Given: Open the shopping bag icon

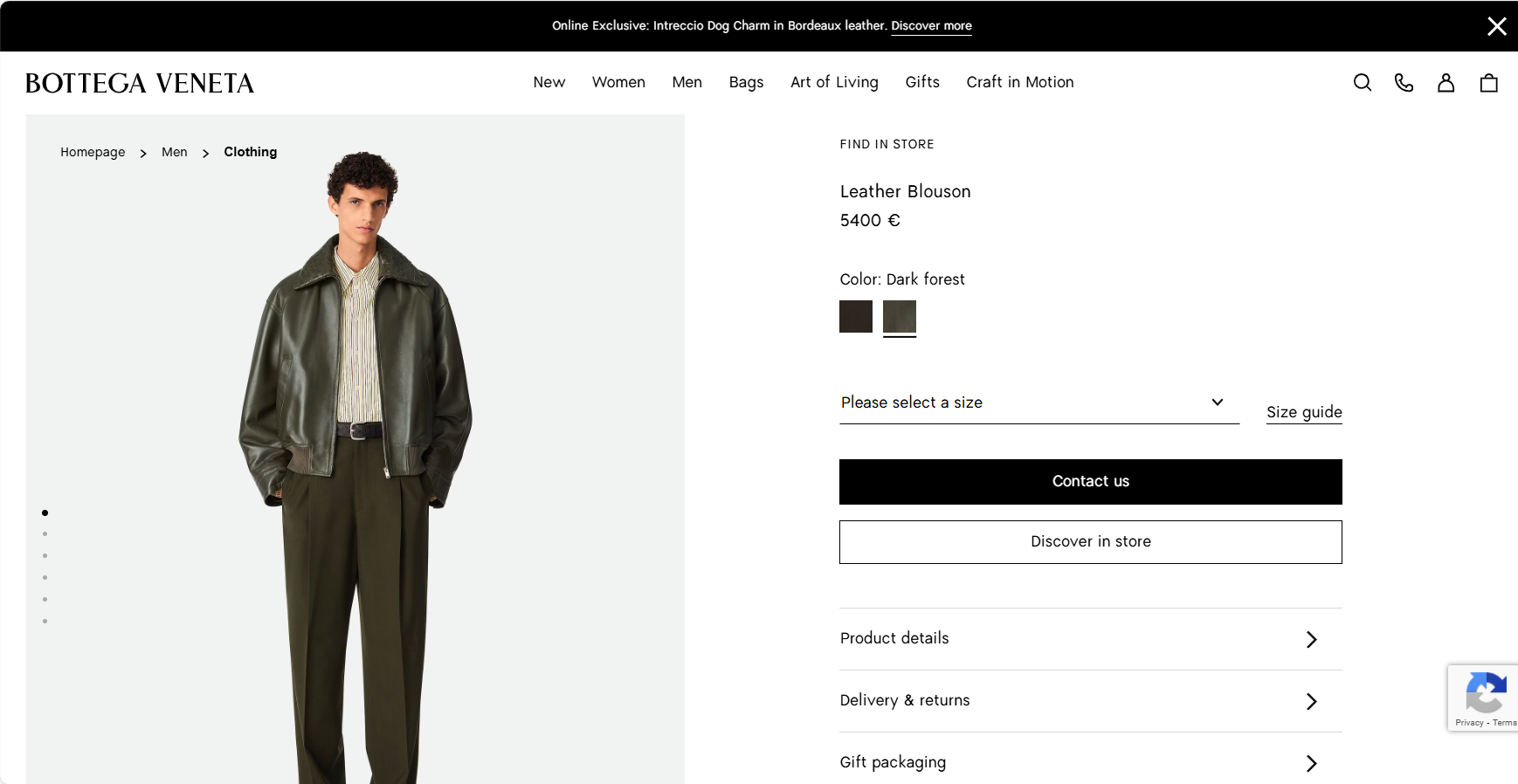Looking at the screenshot, I should tap(1488, 83).
